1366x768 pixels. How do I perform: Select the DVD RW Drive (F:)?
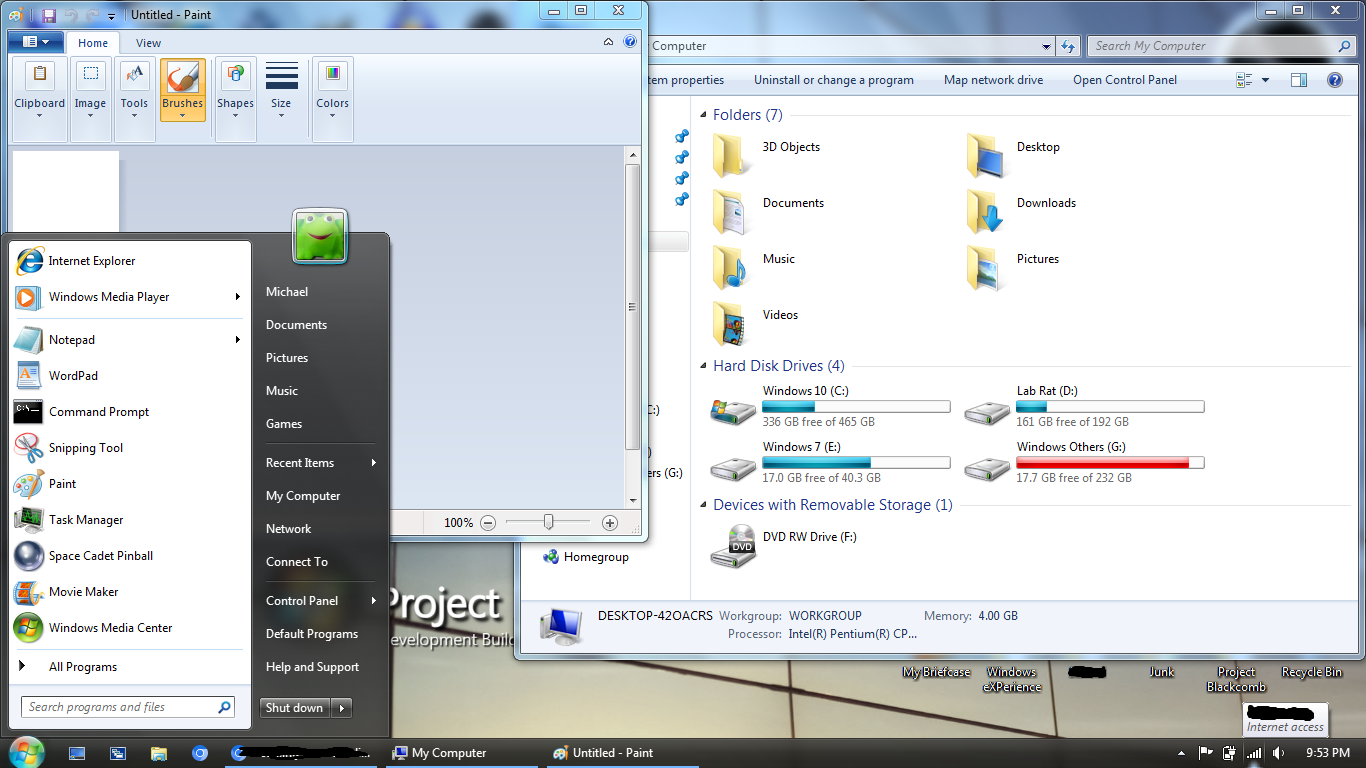785,546
